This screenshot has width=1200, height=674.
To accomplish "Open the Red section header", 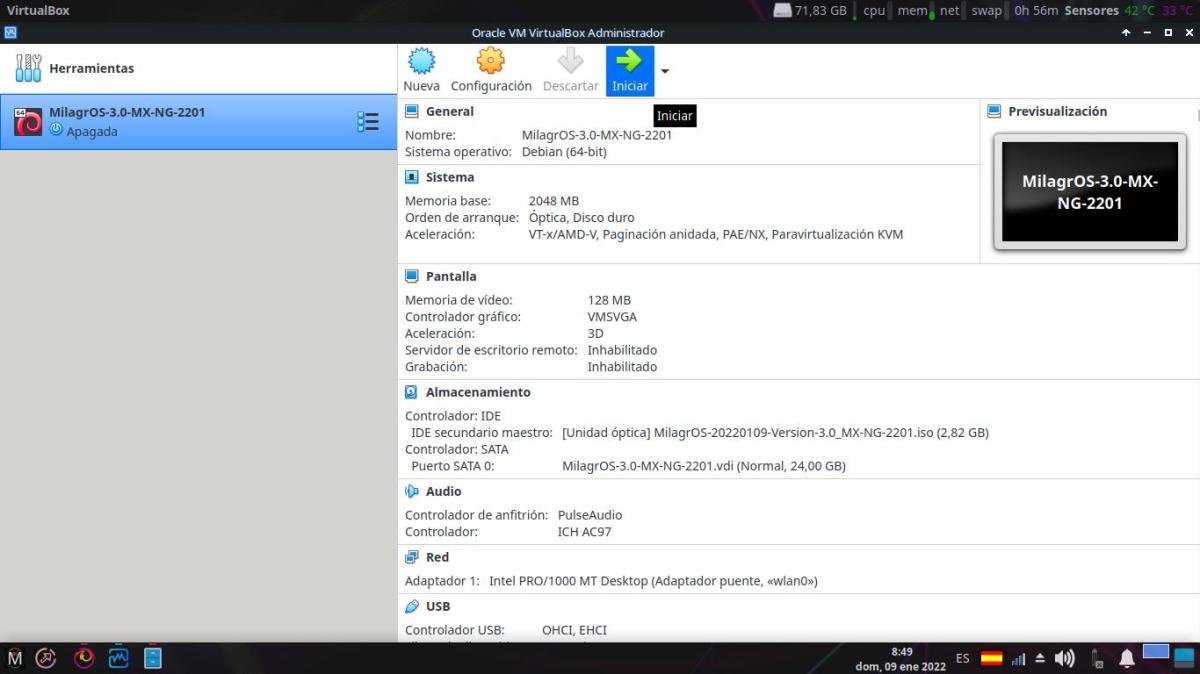I will pyautogui.click(x=437, y=557).
